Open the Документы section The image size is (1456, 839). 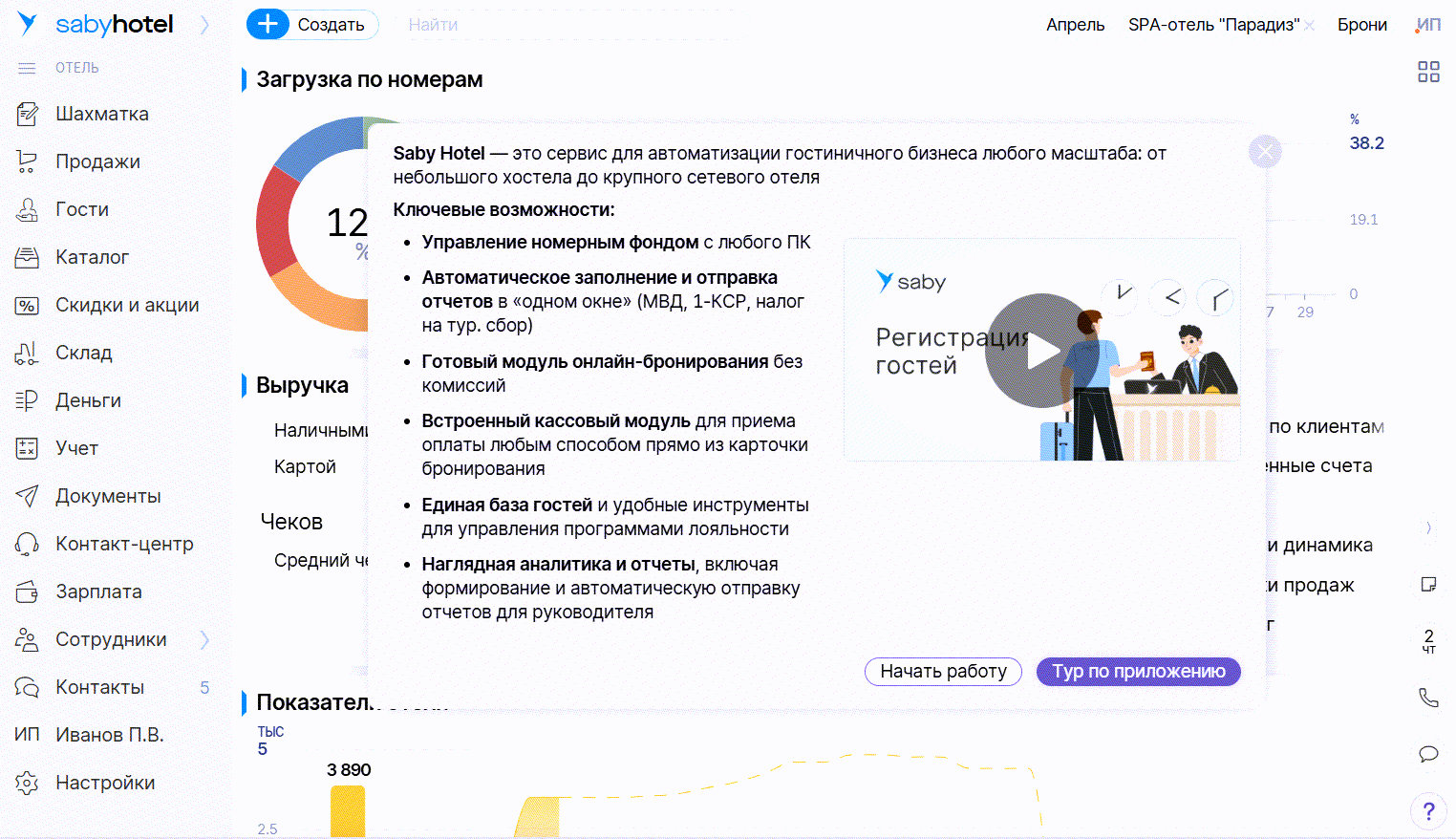(x=108, y=496)
